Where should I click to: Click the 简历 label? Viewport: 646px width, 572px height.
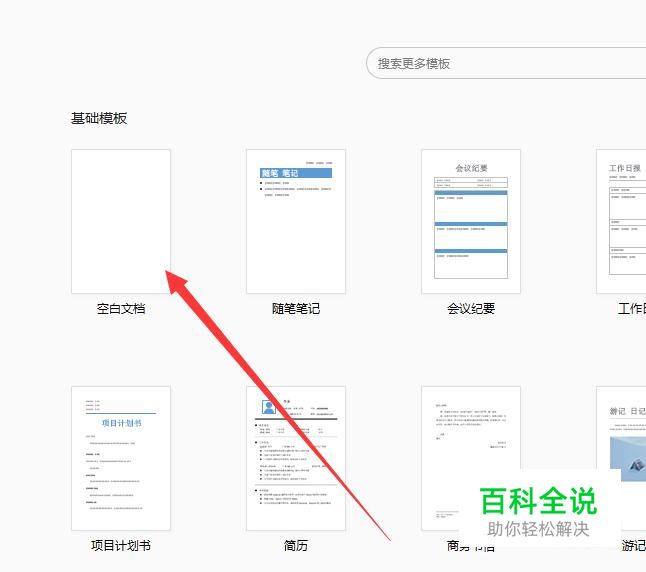(296, 546)
